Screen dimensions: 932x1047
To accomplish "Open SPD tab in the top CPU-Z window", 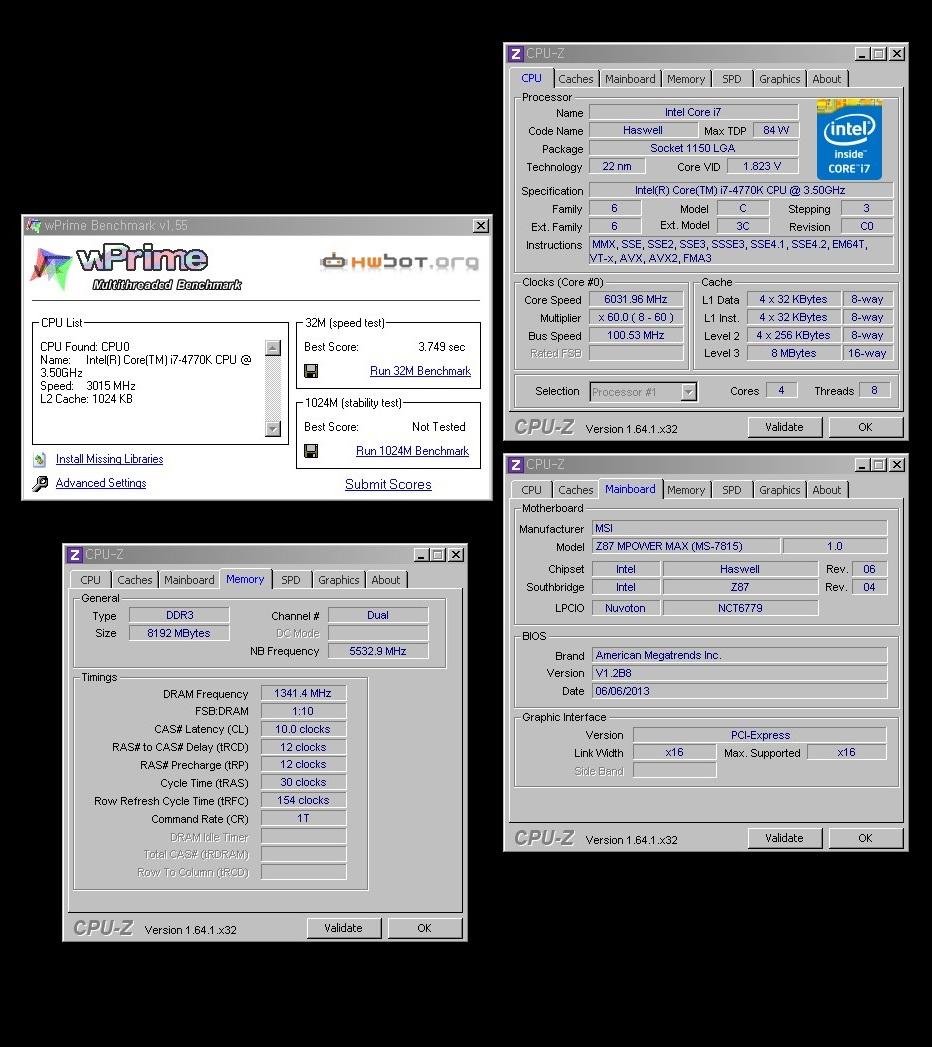I will point(732,79).
